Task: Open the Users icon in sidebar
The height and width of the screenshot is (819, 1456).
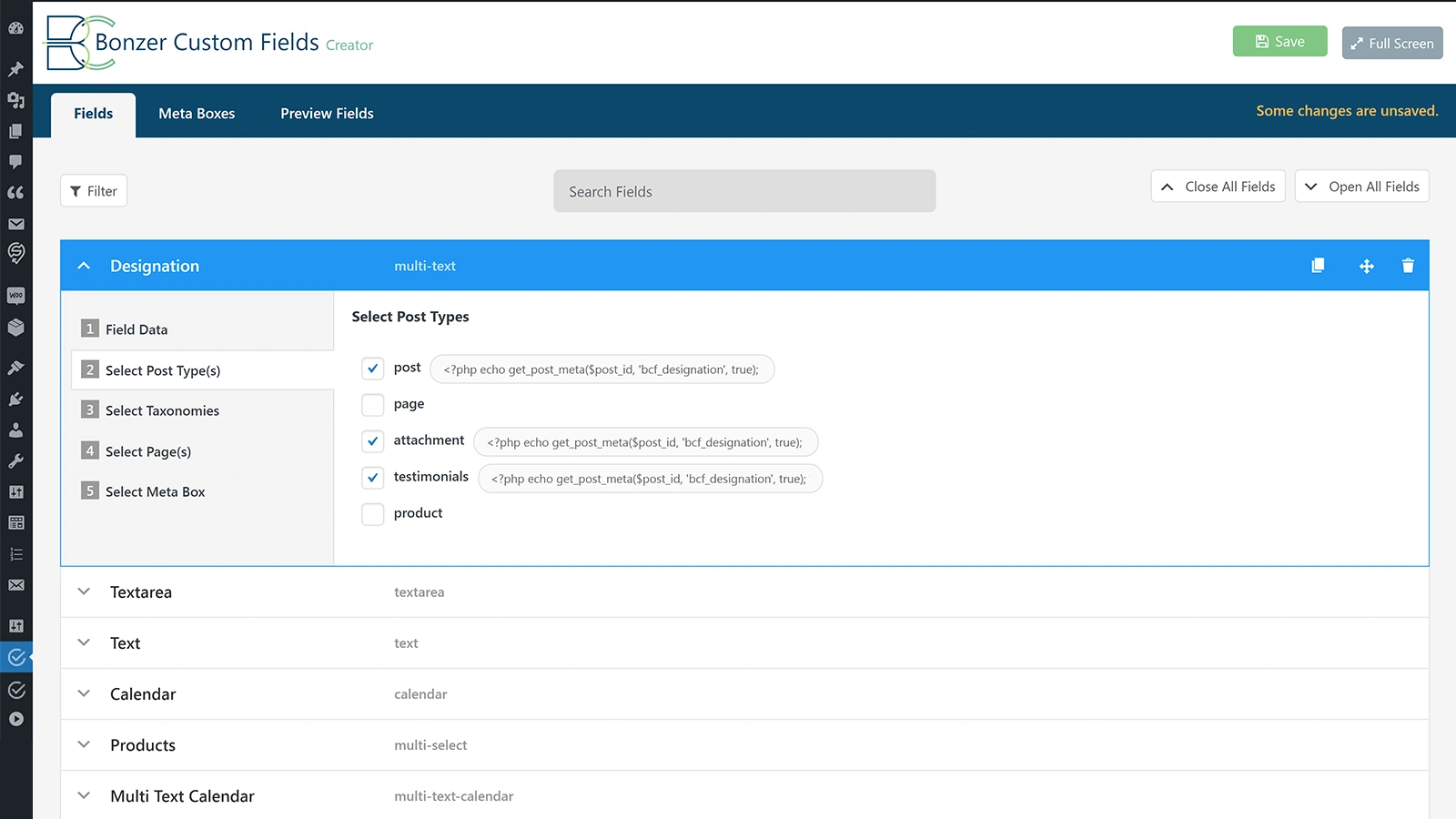Action: pos(15,430)
